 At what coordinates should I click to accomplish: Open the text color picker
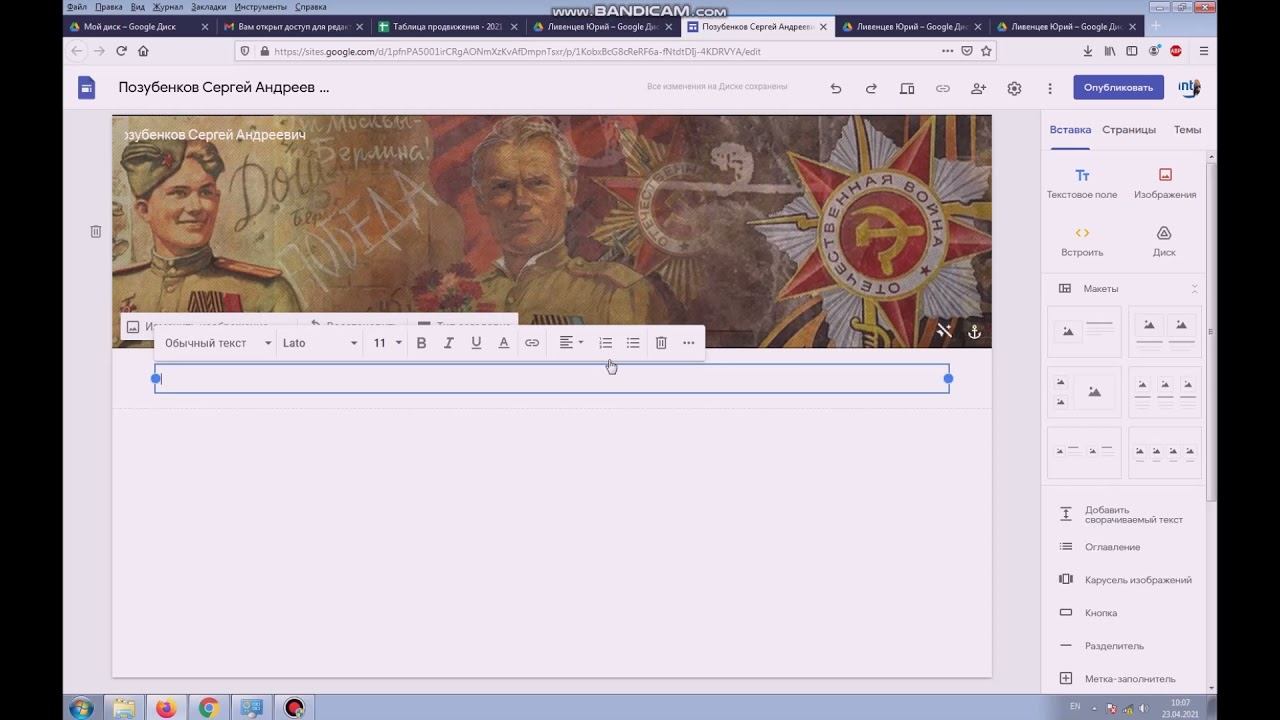504,343
